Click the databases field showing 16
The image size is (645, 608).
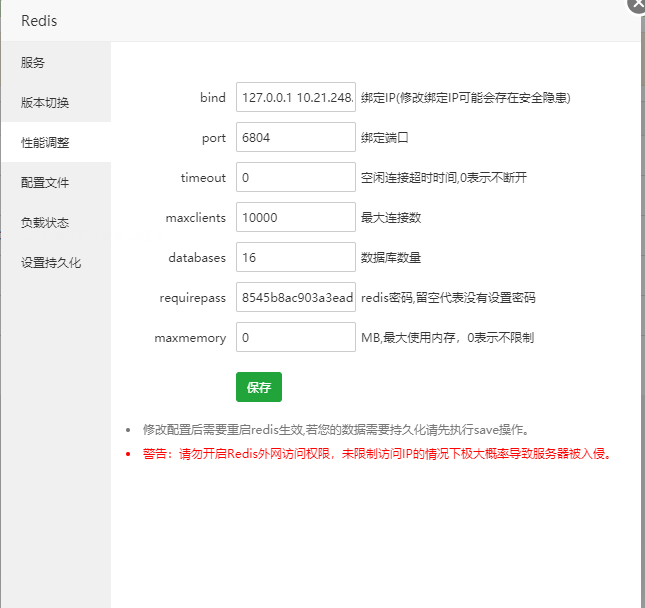296,257
